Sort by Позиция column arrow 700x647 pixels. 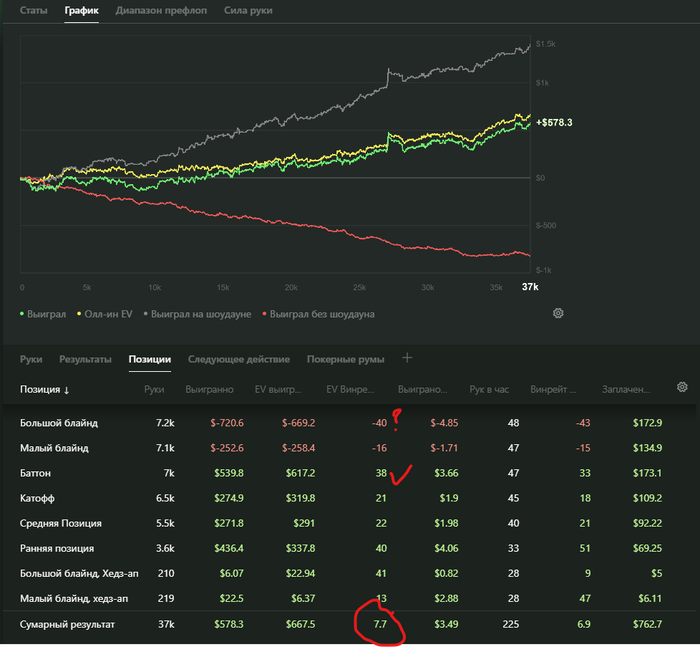pos(67,390)
